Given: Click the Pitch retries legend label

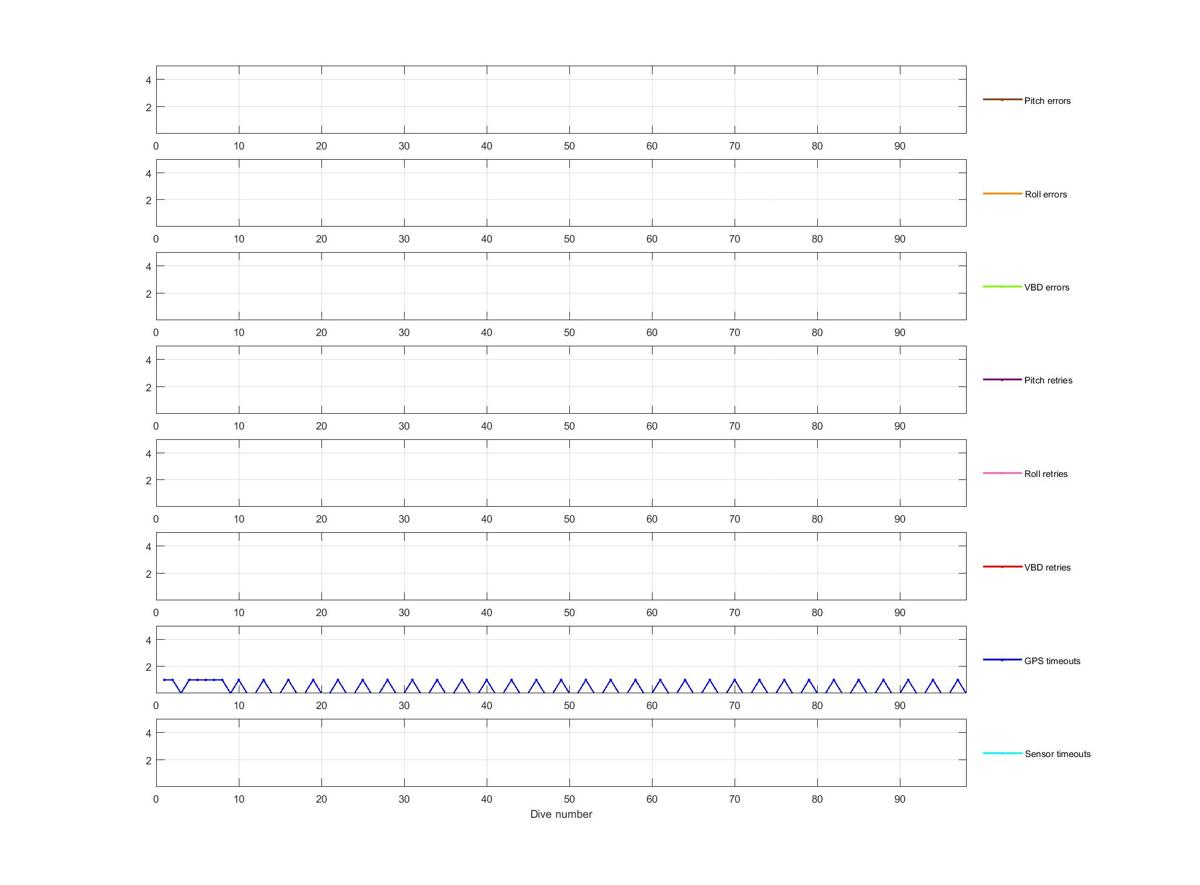Looking at the screenshot, I should (1048, 380).
